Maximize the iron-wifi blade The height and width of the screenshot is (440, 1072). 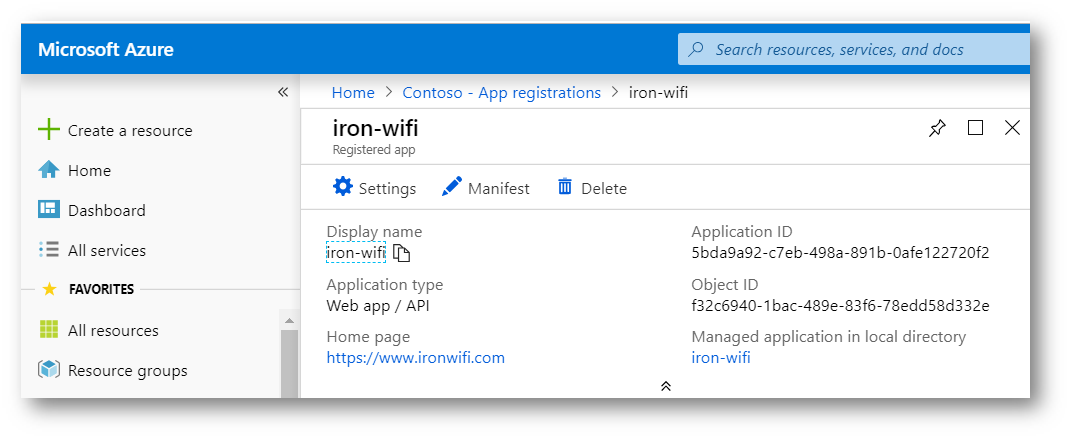click(976, 128)
